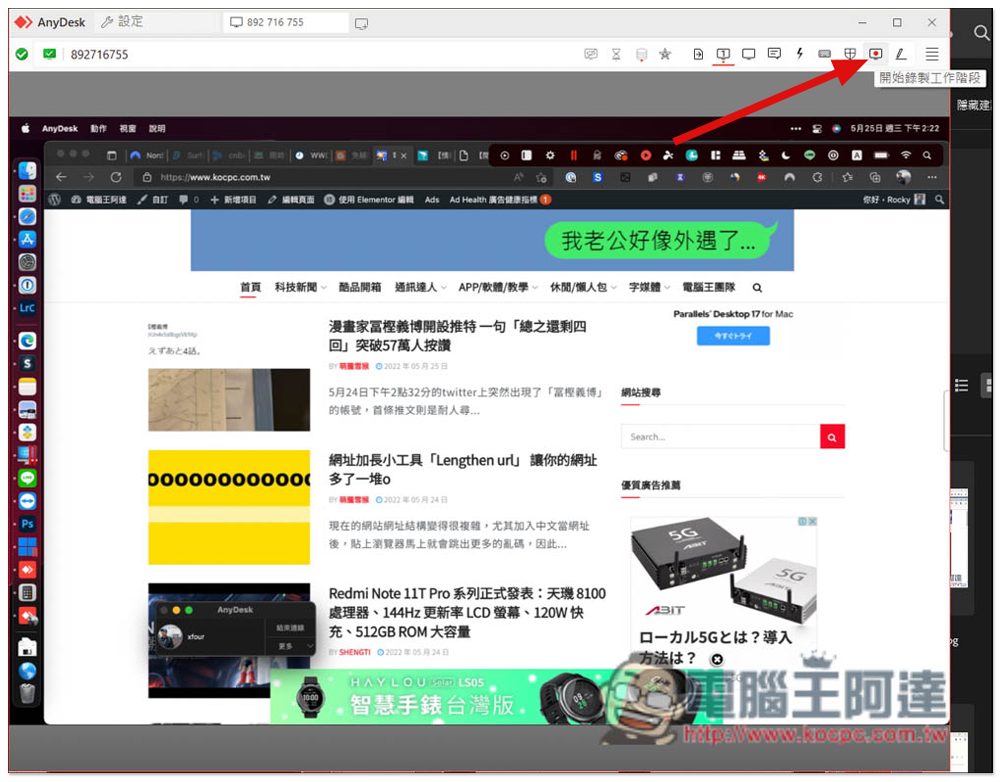Click the navigation bar search magnifier
Viewport: 1000px width, 782px height.
click(x=757, y=288)
